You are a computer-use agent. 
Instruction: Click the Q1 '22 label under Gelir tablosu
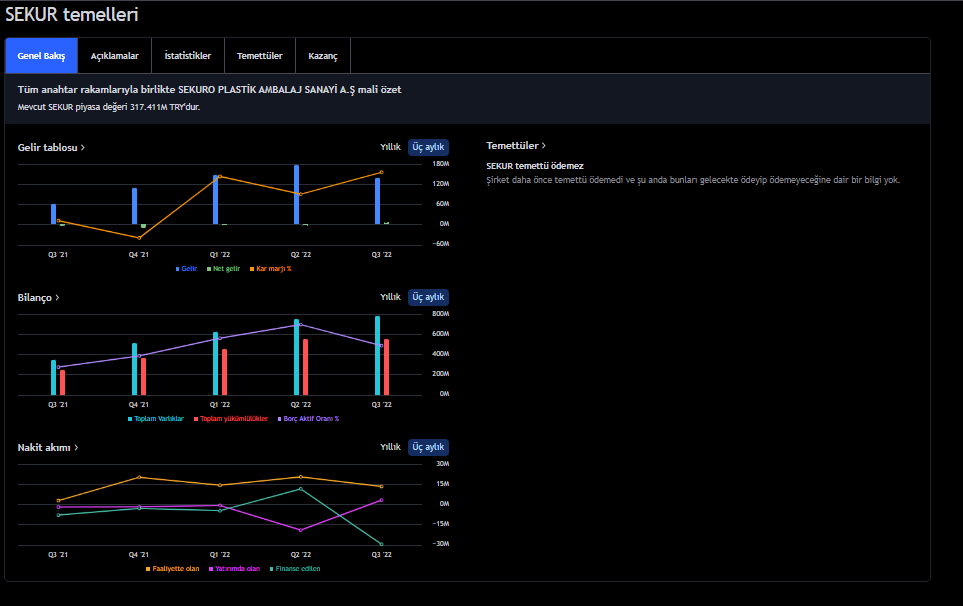220,255
